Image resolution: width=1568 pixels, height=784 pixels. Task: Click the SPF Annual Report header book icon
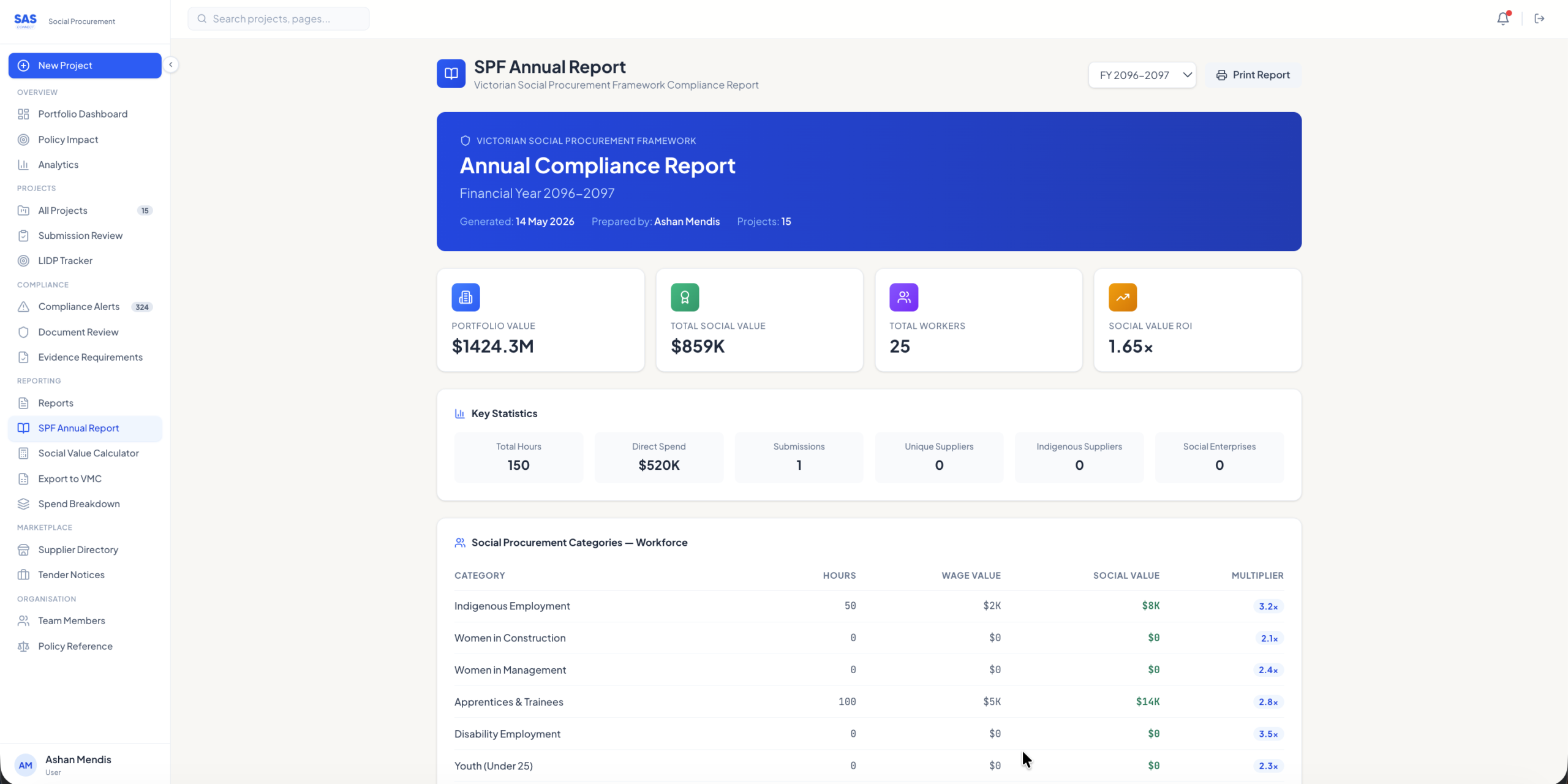click(x=451, y=73)
